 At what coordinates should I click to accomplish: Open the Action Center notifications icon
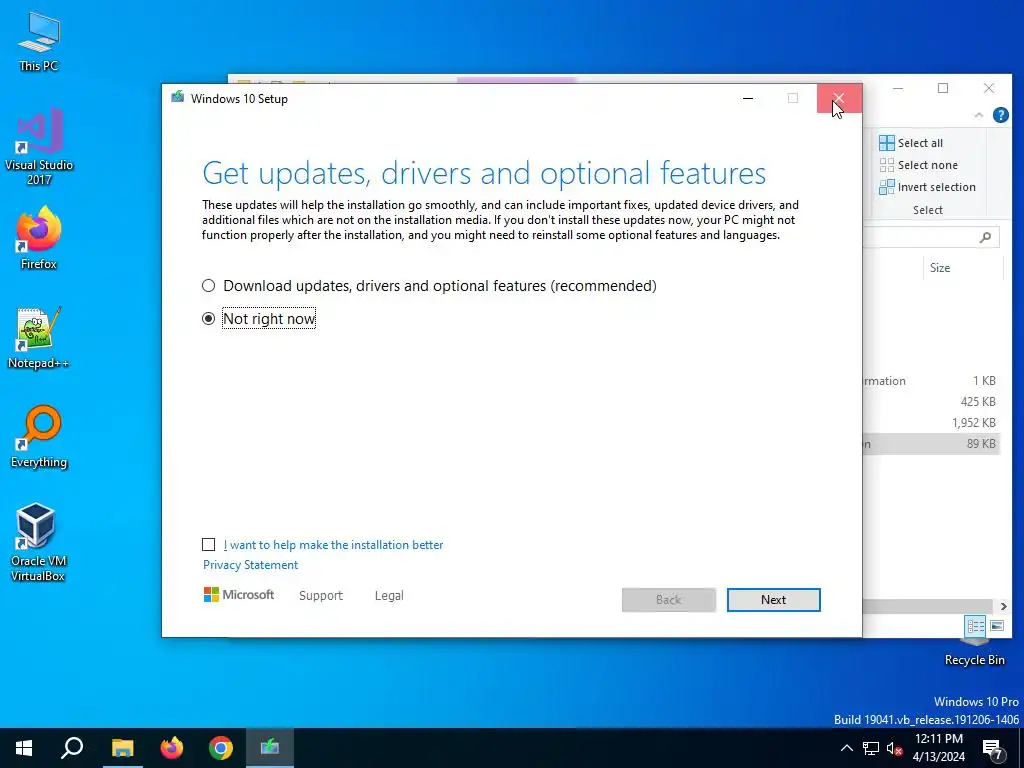pyautogui.click(x=993, y=748)
